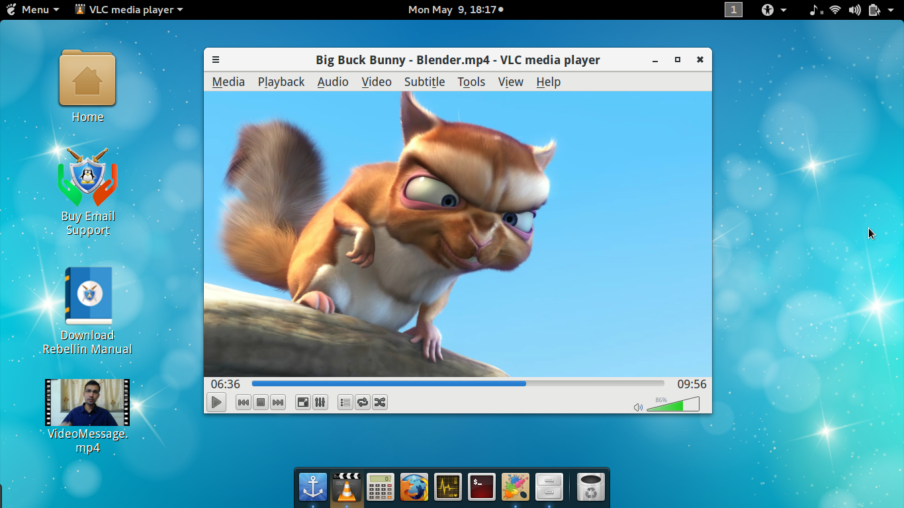Toggle the playlist view in VLC
The image size is (904, 508).
point(345,402)
